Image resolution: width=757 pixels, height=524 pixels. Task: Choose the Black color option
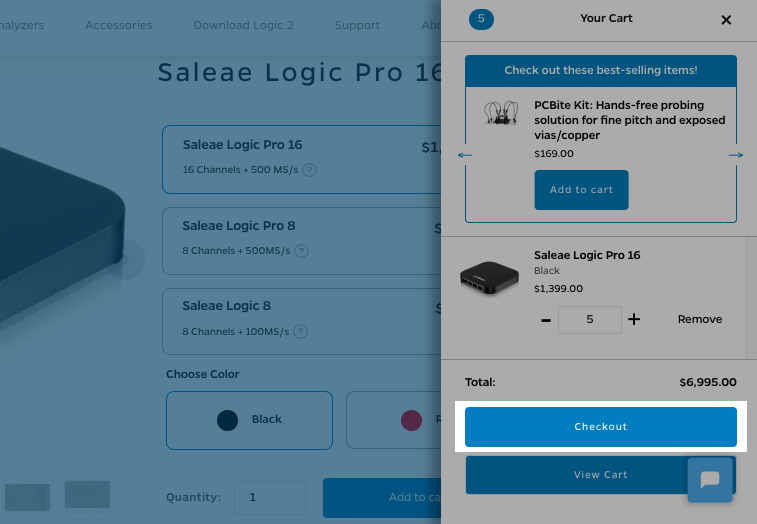tap(249, 420)
